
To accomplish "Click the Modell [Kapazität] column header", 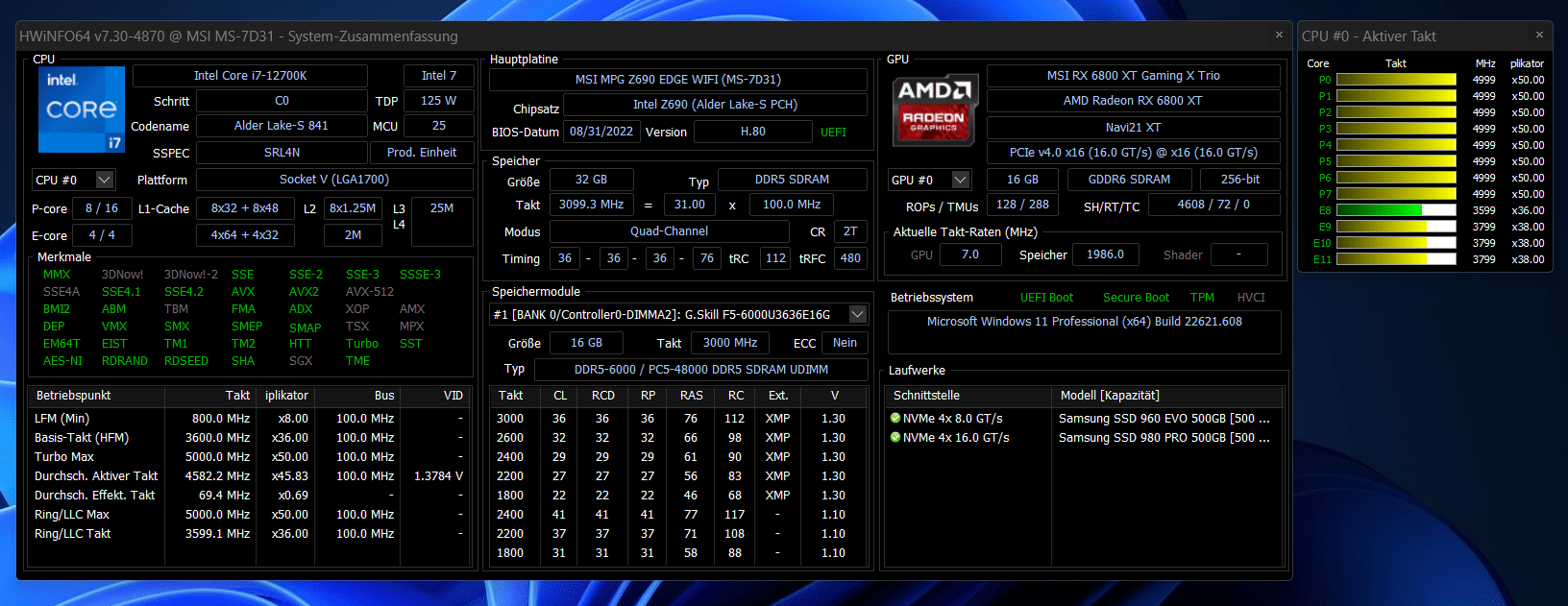I will [1110, 396].
